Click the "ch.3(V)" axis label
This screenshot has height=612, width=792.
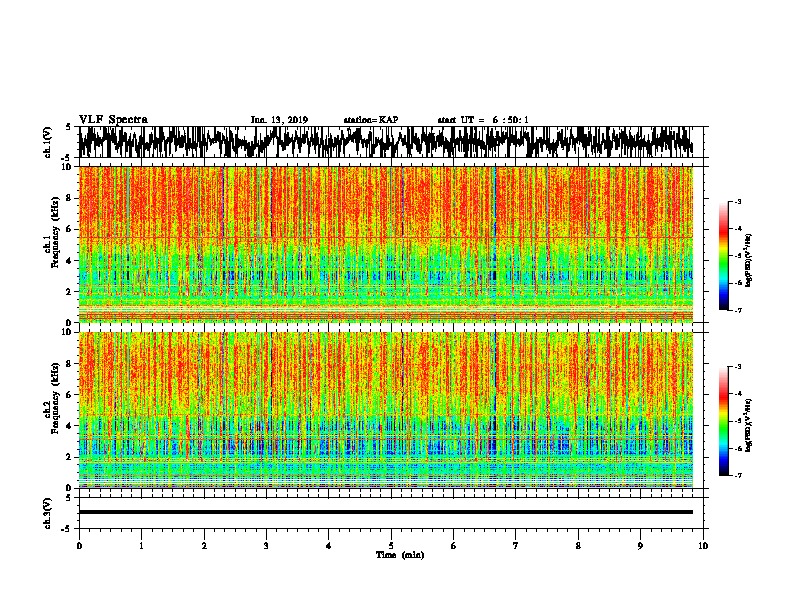click(48, 513)
